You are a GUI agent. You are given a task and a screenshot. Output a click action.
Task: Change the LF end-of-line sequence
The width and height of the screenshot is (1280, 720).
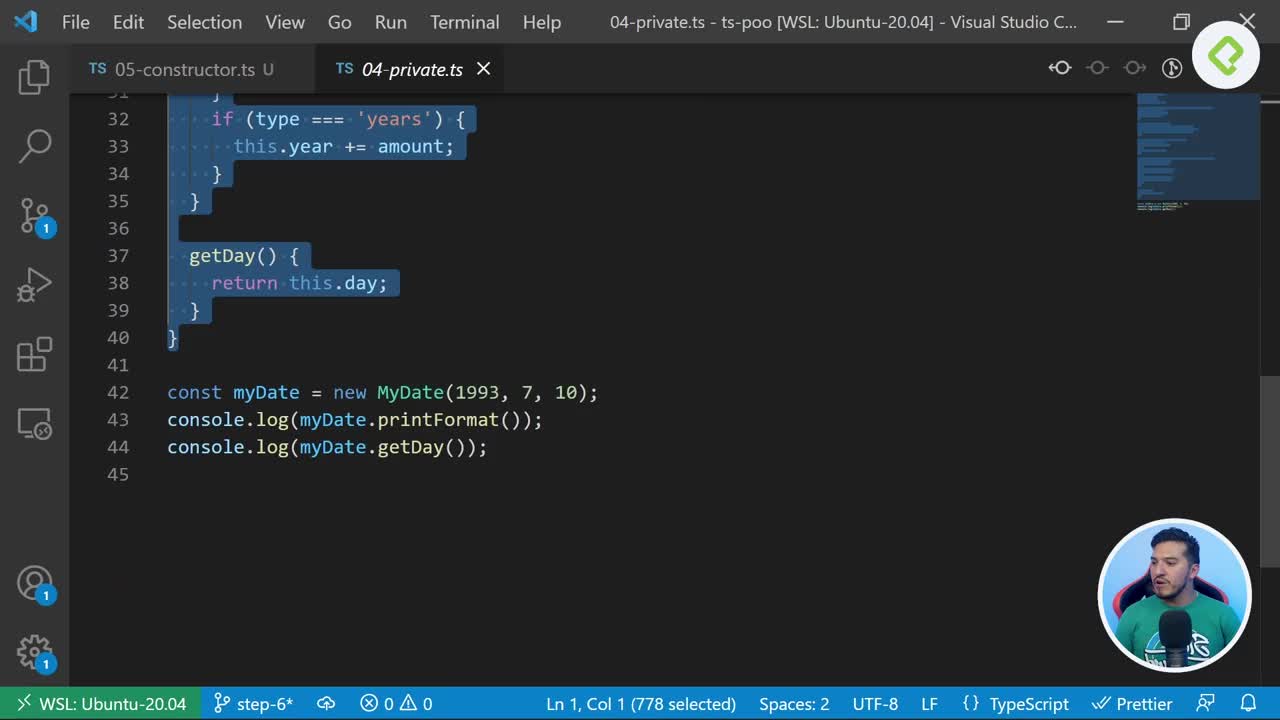coord(929,704)
